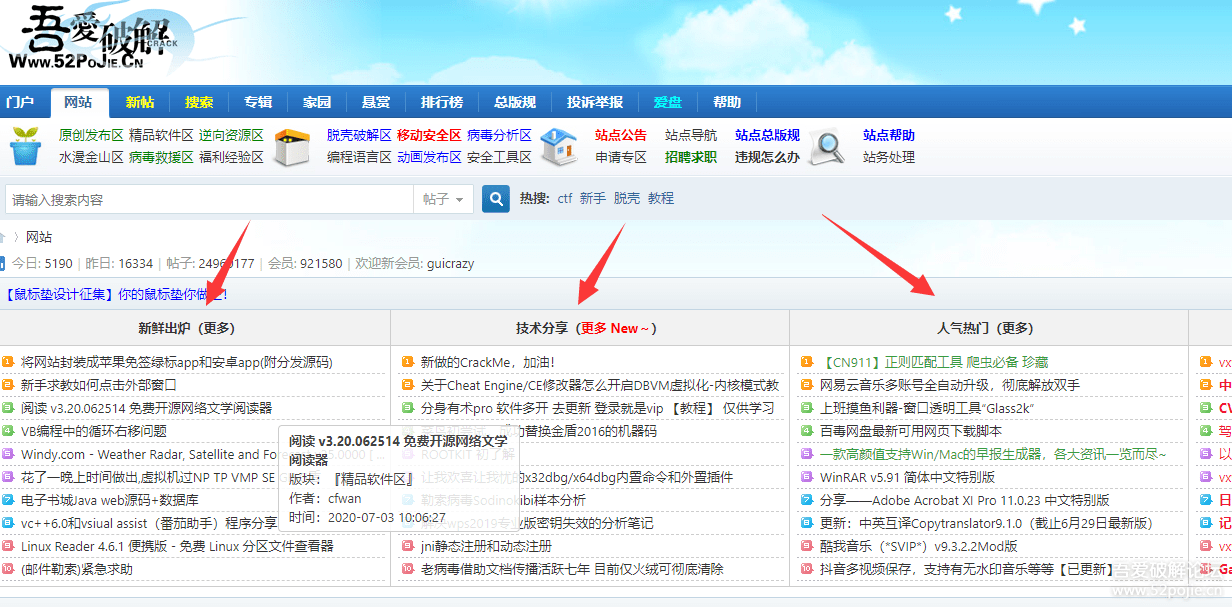This screenshot has height=607, width=1232.
Task: Open the 排行榜 nav tab
Action: (x=442, y=102)
